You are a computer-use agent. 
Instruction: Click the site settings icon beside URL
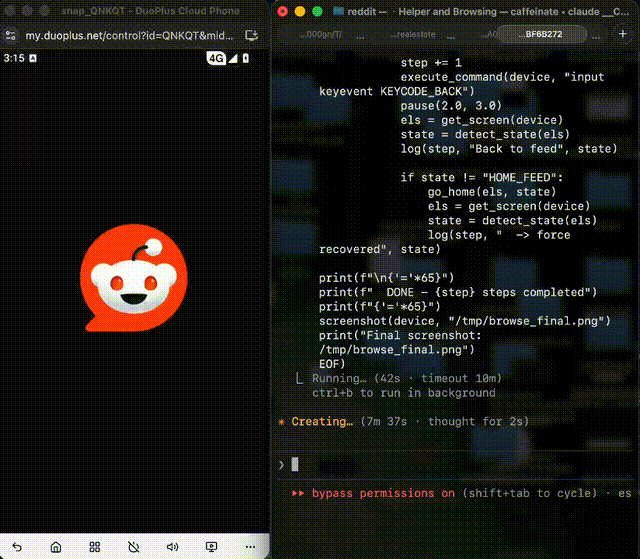[x=11, y=35]
